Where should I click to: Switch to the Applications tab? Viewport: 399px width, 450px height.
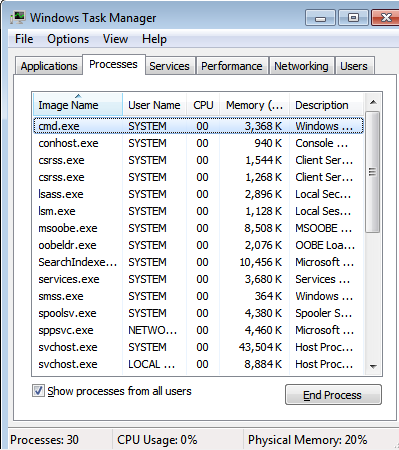(x=49, y=66)
